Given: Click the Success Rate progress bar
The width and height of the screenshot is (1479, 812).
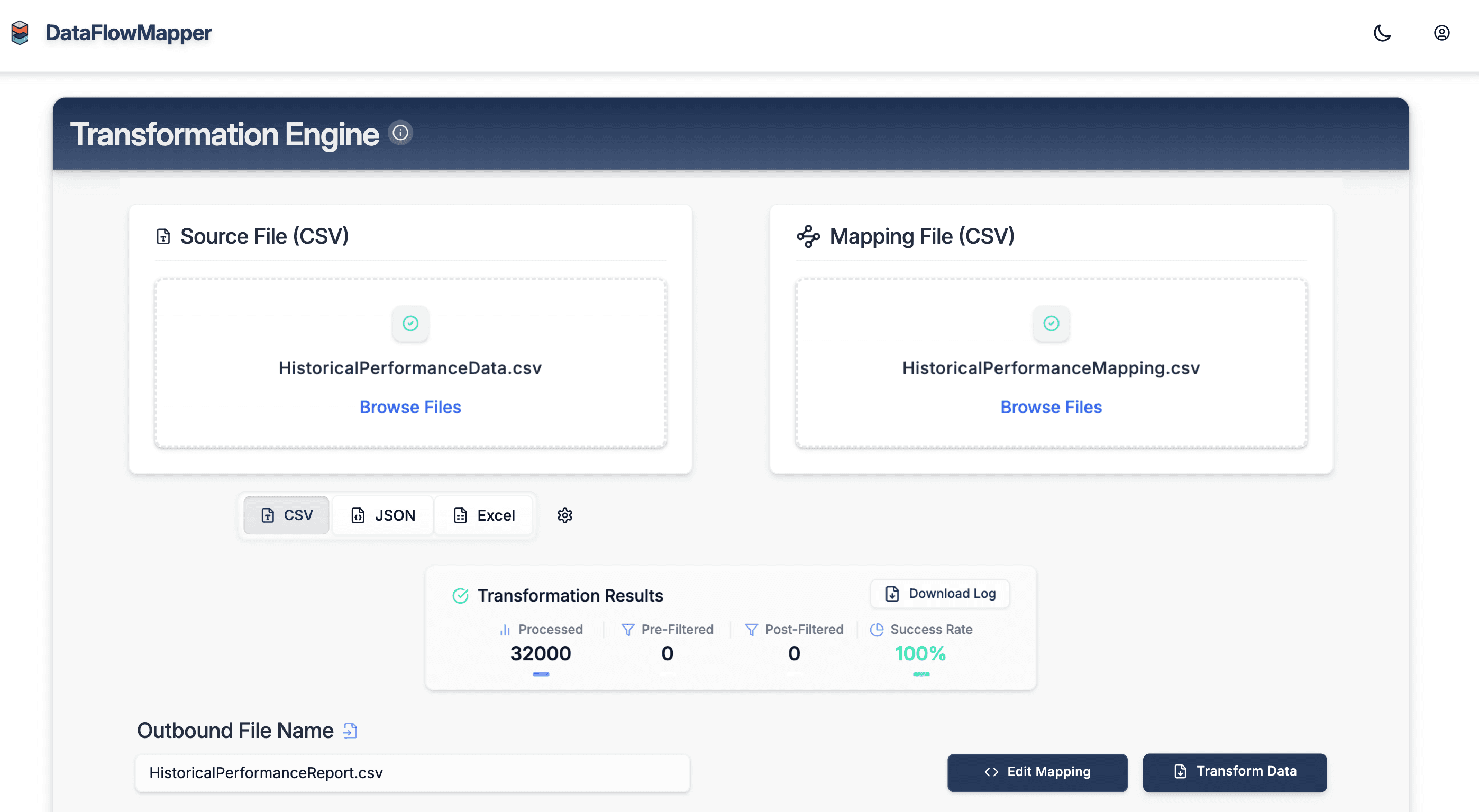Looking at the screenshot, I should point(920,675).
